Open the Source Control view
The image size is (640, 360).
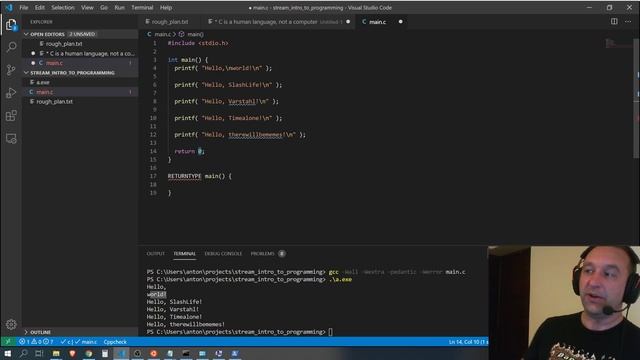point(11,70)
